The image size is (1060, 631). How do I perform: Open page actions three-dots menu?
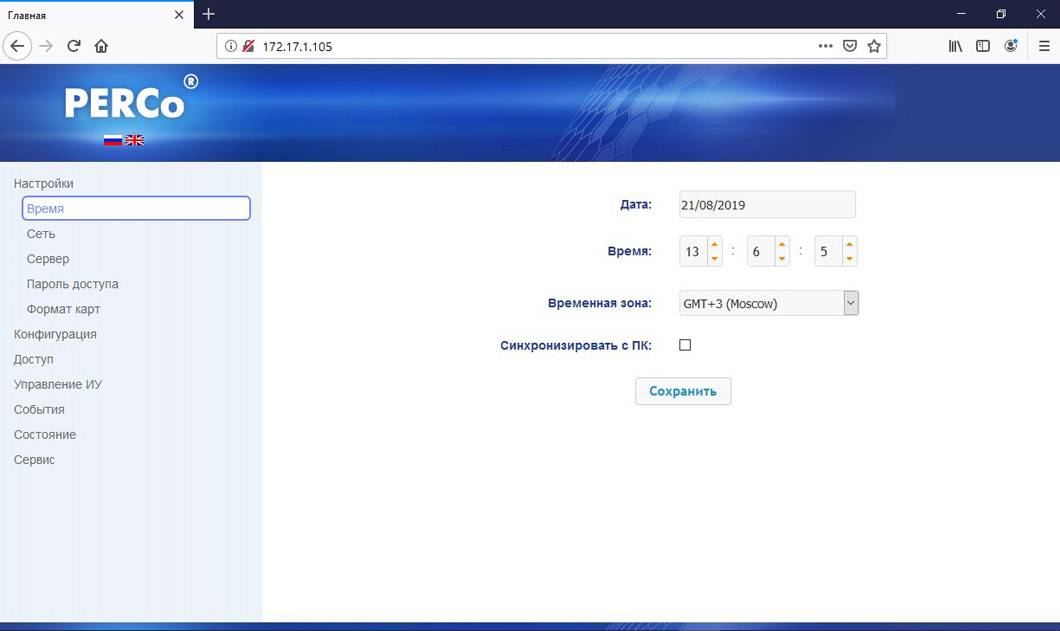825,46
